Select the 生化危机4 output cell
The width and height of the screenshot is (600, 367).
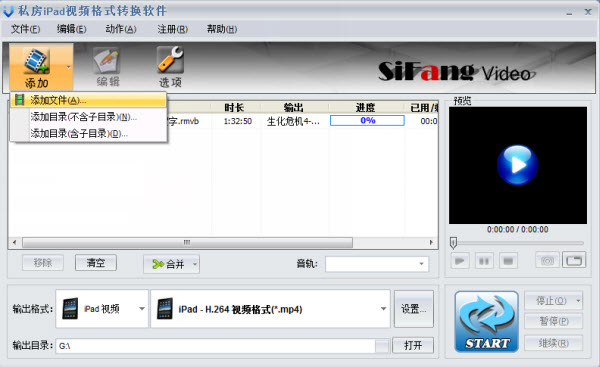click(x=293, y=121)
